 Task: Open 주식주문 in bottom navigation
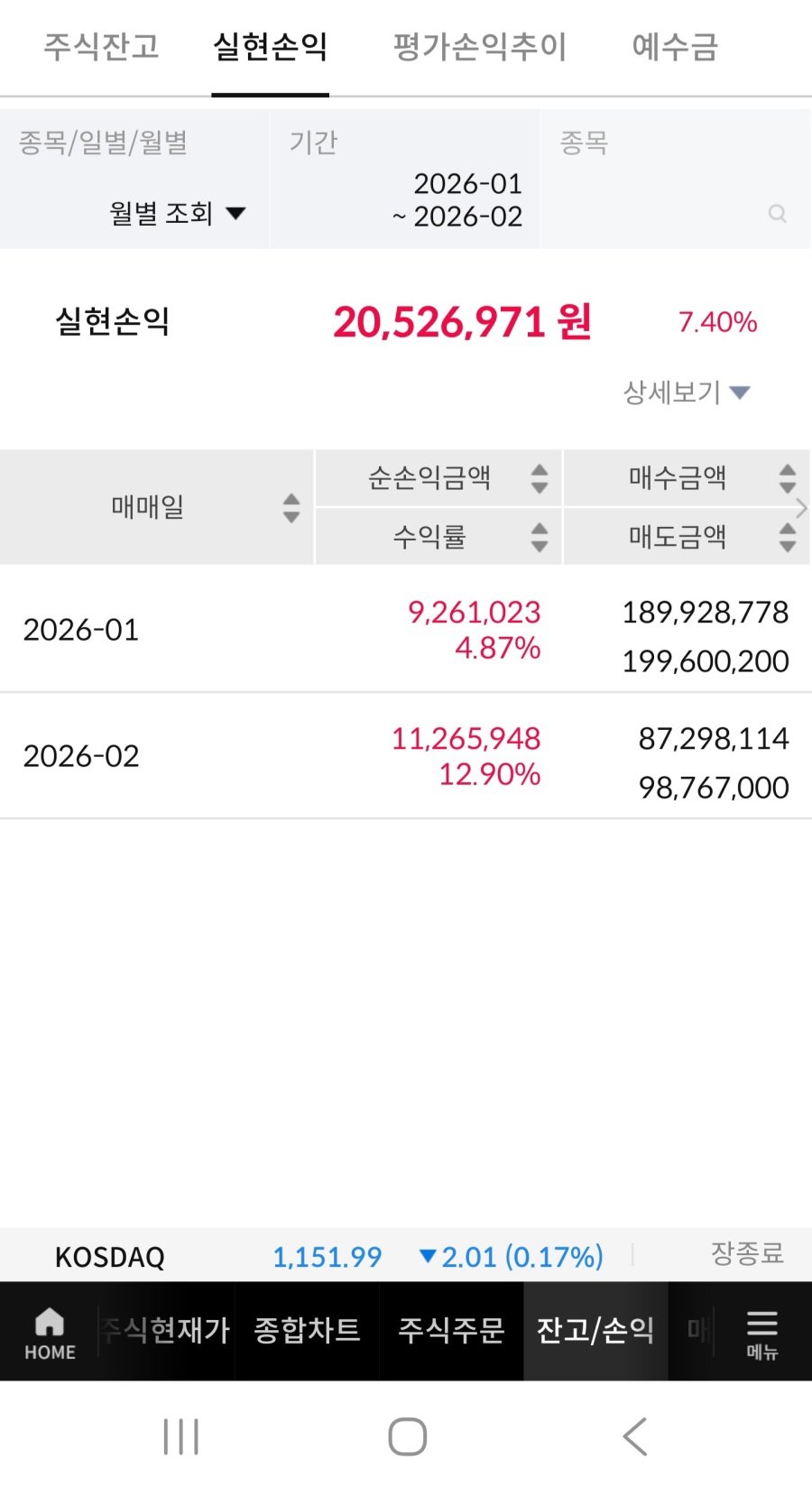pos(451,1331)
